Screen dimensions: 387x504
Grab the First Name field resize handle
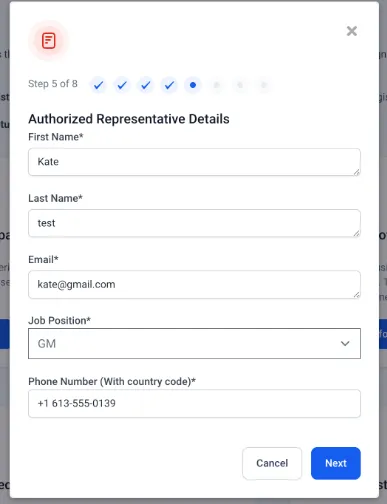357,172
